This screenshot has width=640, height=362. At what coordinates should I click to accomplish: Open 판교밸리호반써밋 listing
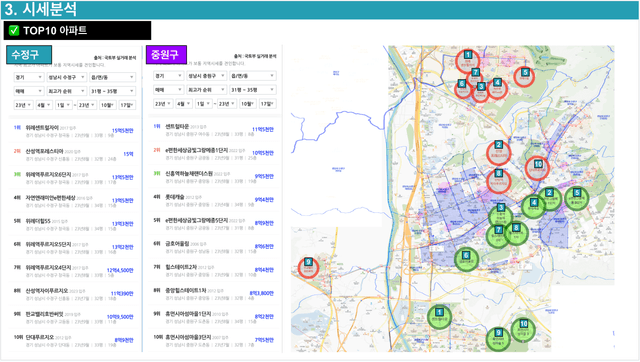[73, 317]
